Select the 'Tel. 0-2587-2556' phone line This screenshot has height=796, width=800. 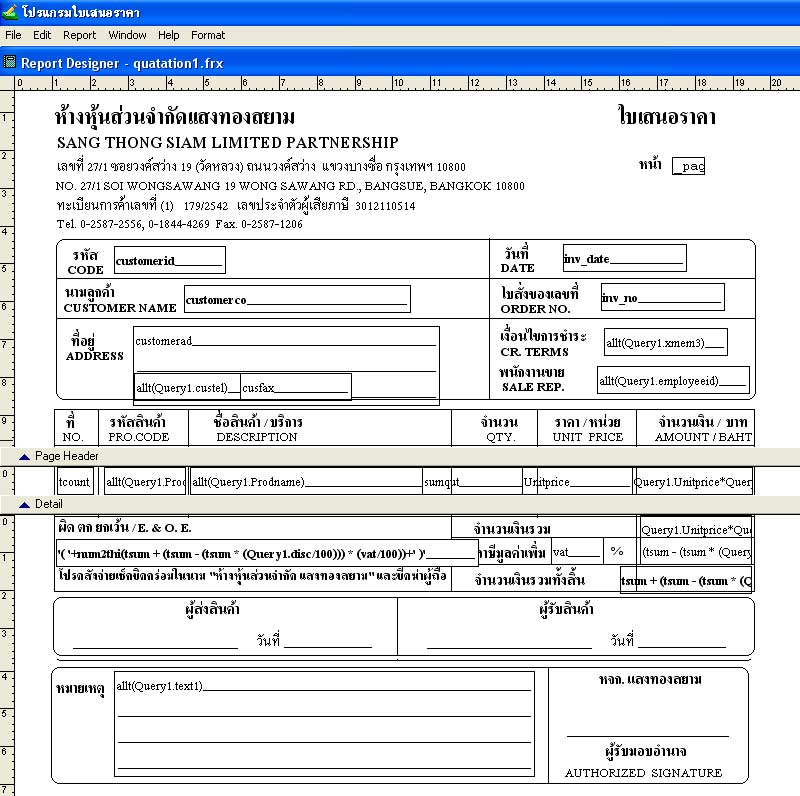[x=180, y=224]
